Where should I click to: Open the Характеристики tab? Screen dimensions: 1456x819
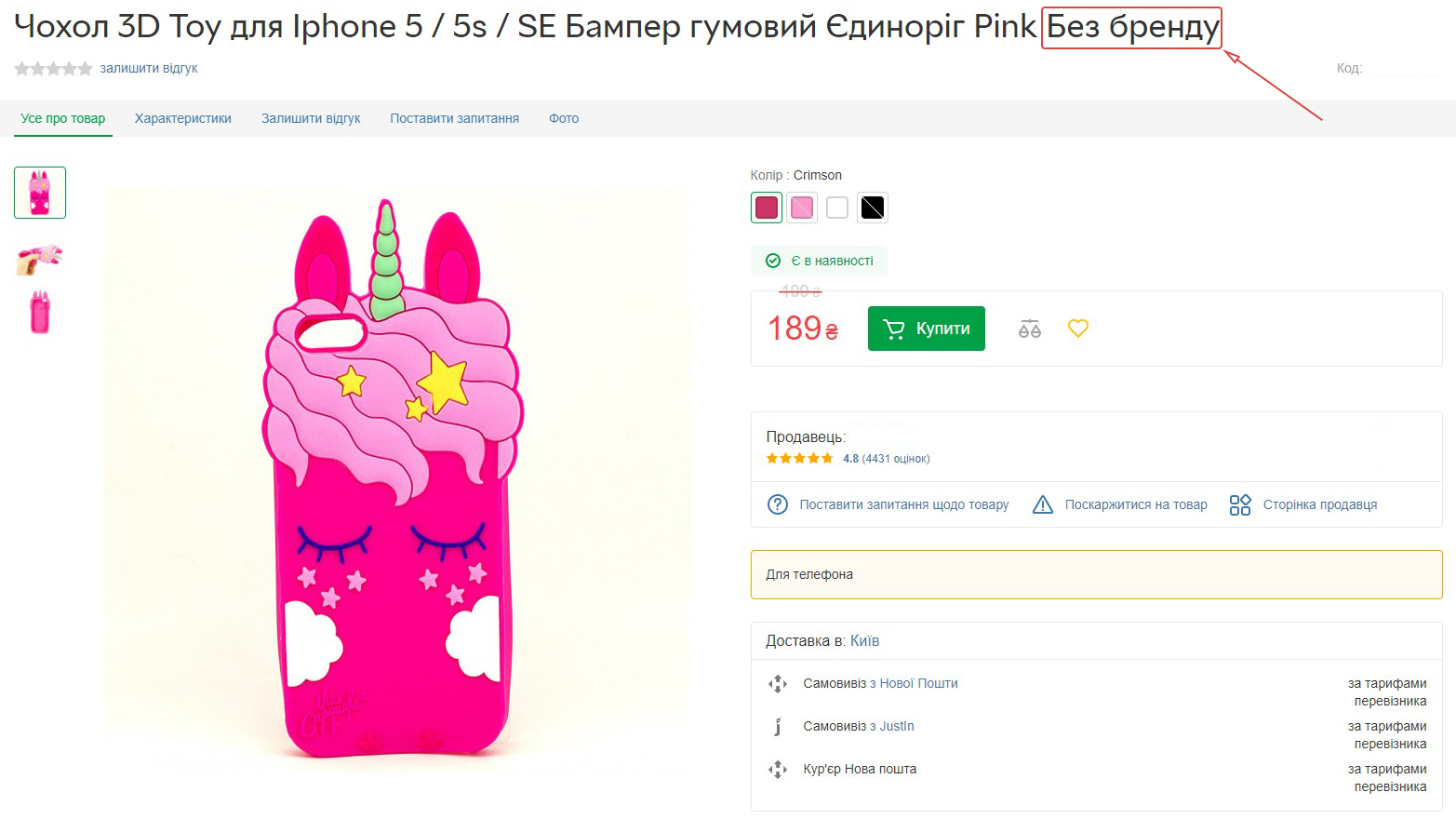tap(183, 118)
